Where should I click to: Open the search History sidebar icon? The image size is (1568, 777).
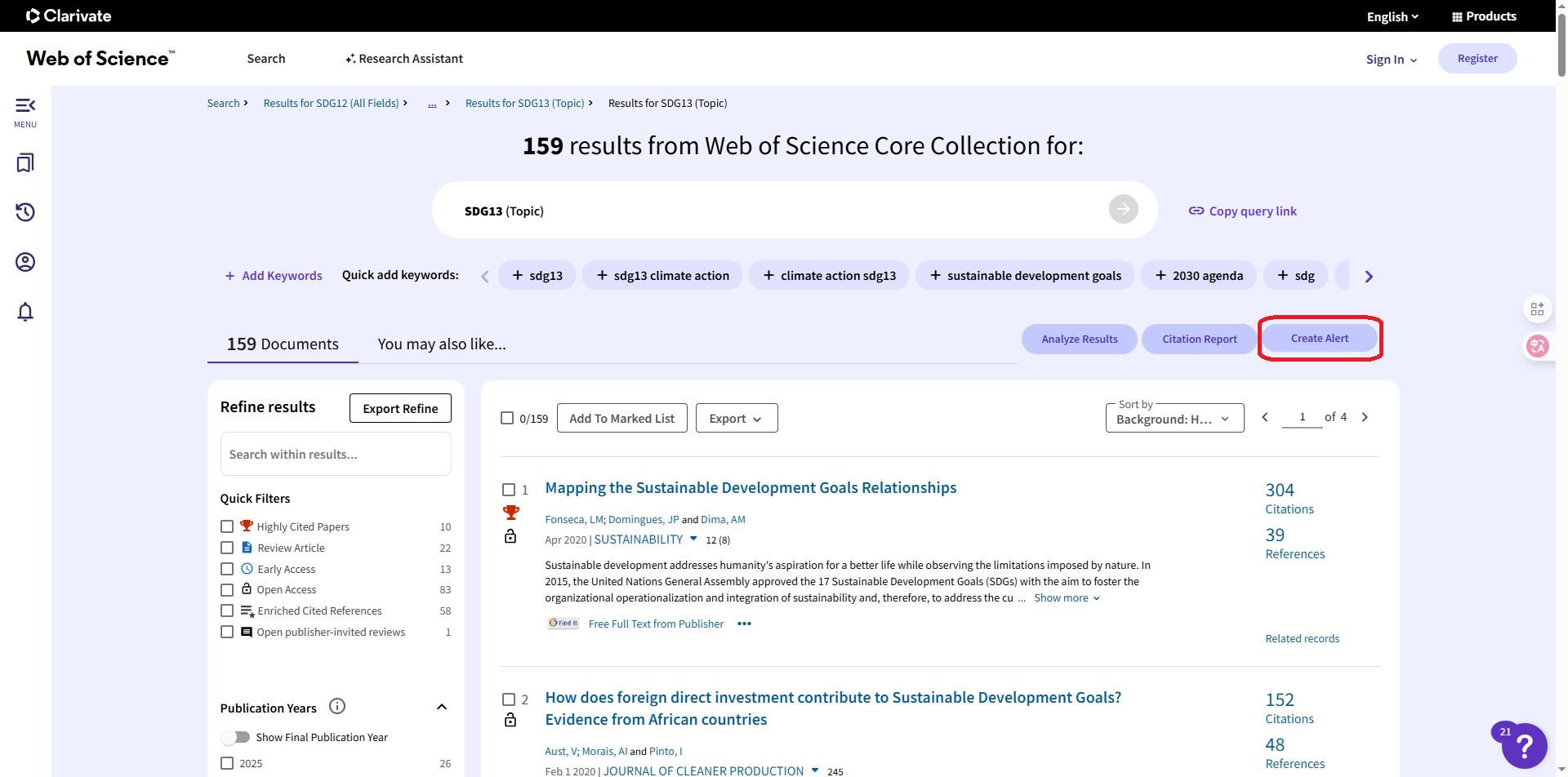click(x=25, y=212)
